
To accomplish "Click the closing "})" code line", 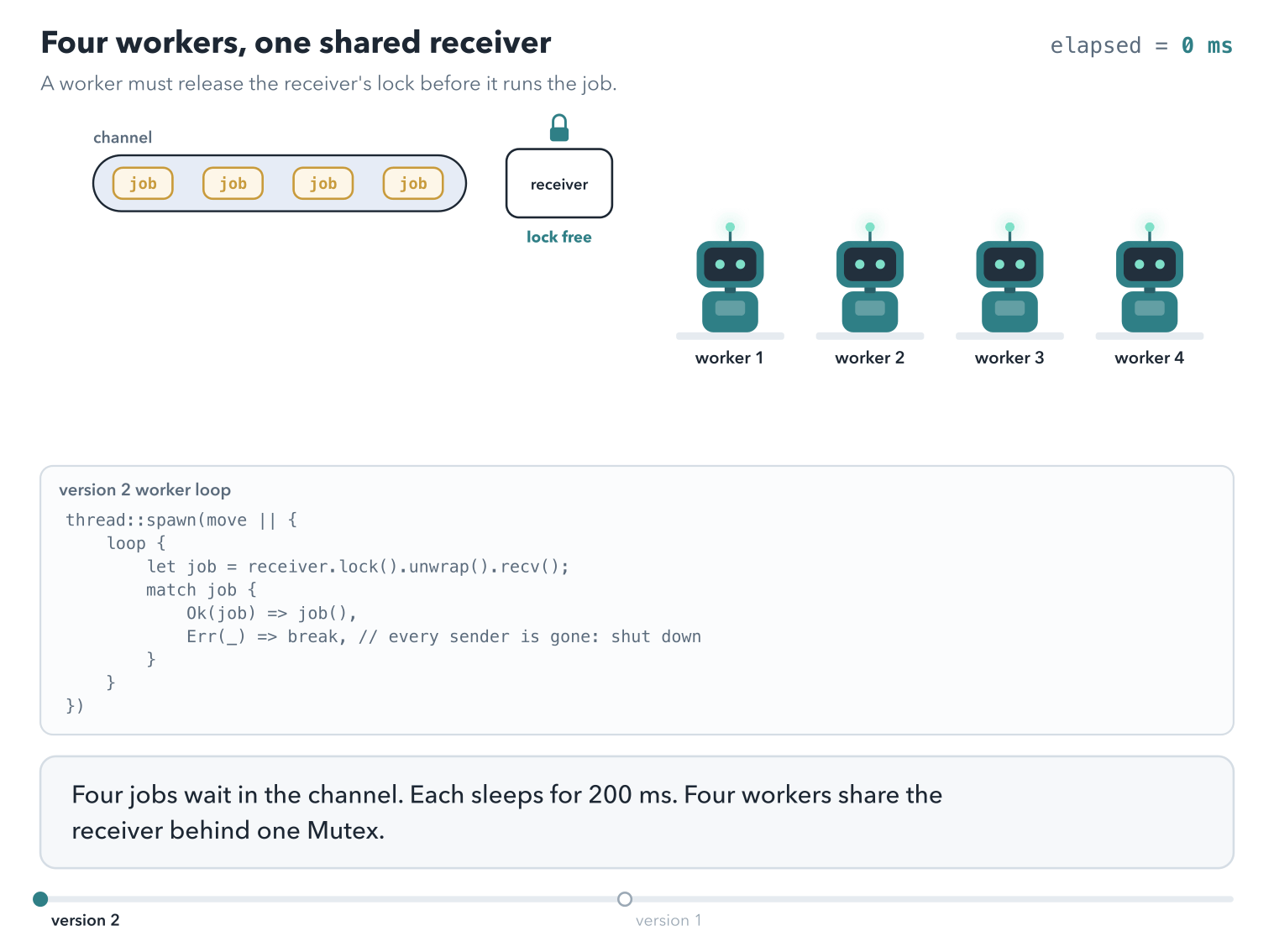I will click(75, 706).
